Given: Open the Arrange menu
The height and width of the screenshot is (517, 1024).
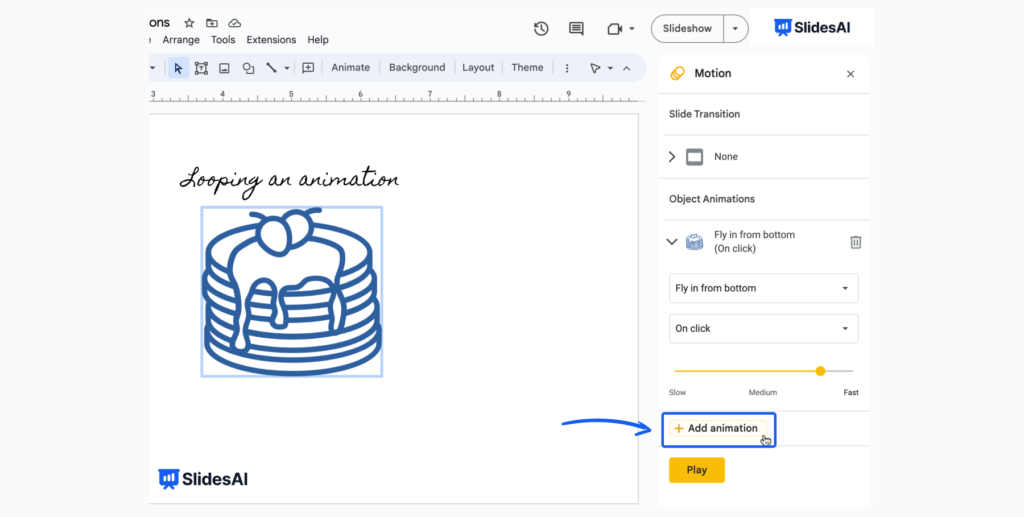Looking at the screenshot, I should pos(181,40).
